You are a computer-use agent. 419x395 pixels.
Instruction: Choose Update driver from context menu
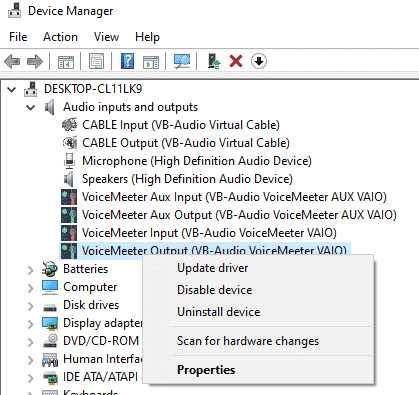pos(258,268)
